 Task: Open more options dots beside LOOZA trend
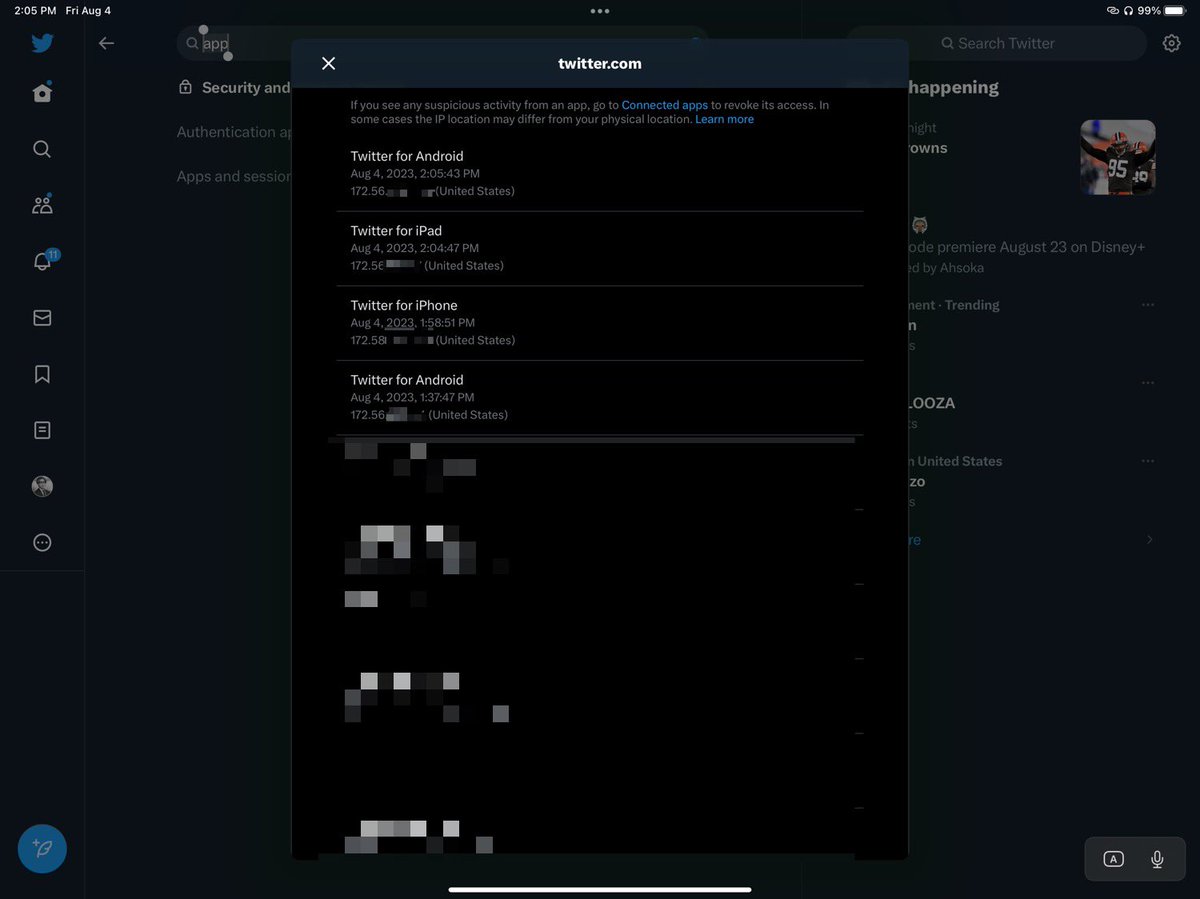[1147, 383]
